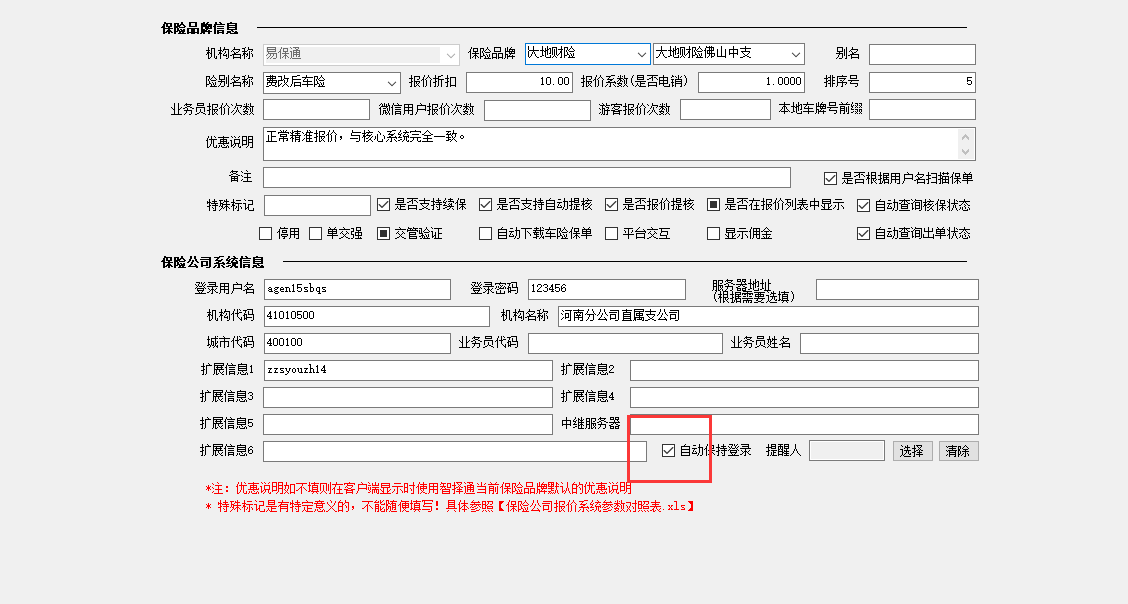Click the 特殊标记 input field
Screen dimensions: 1128x604
pos(317,206)
